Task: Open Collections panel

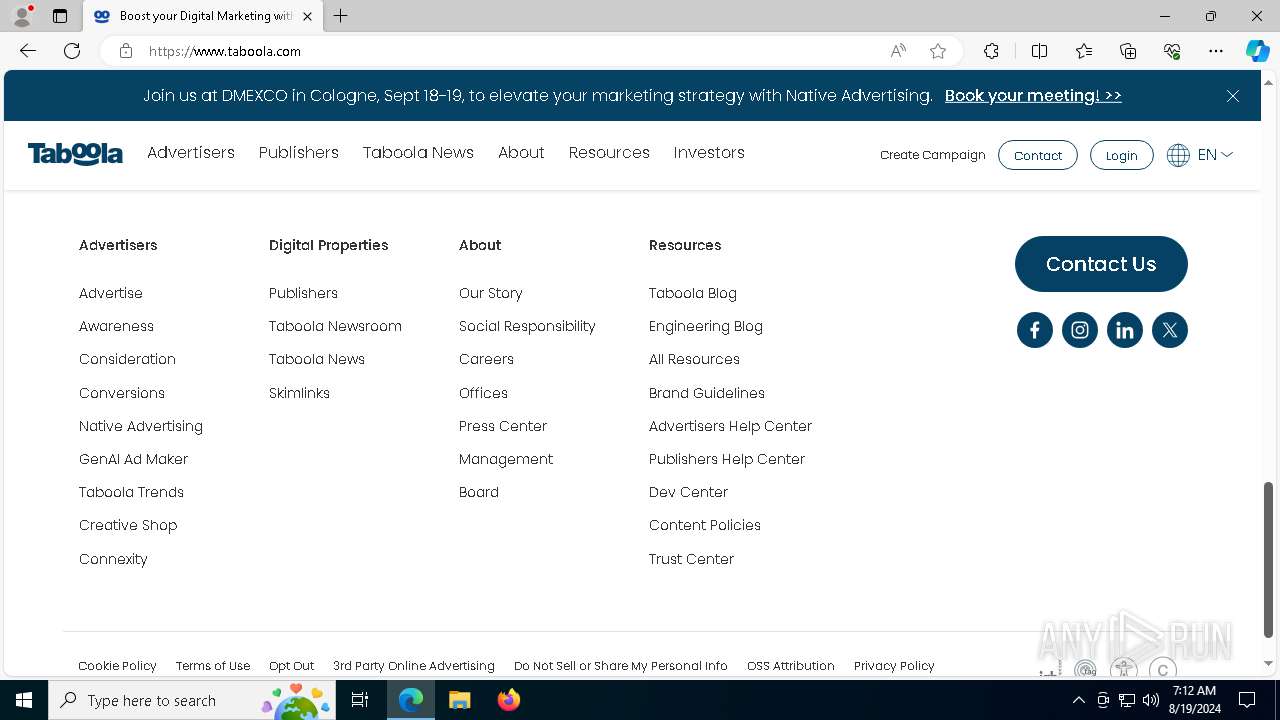Action: 1128,51
